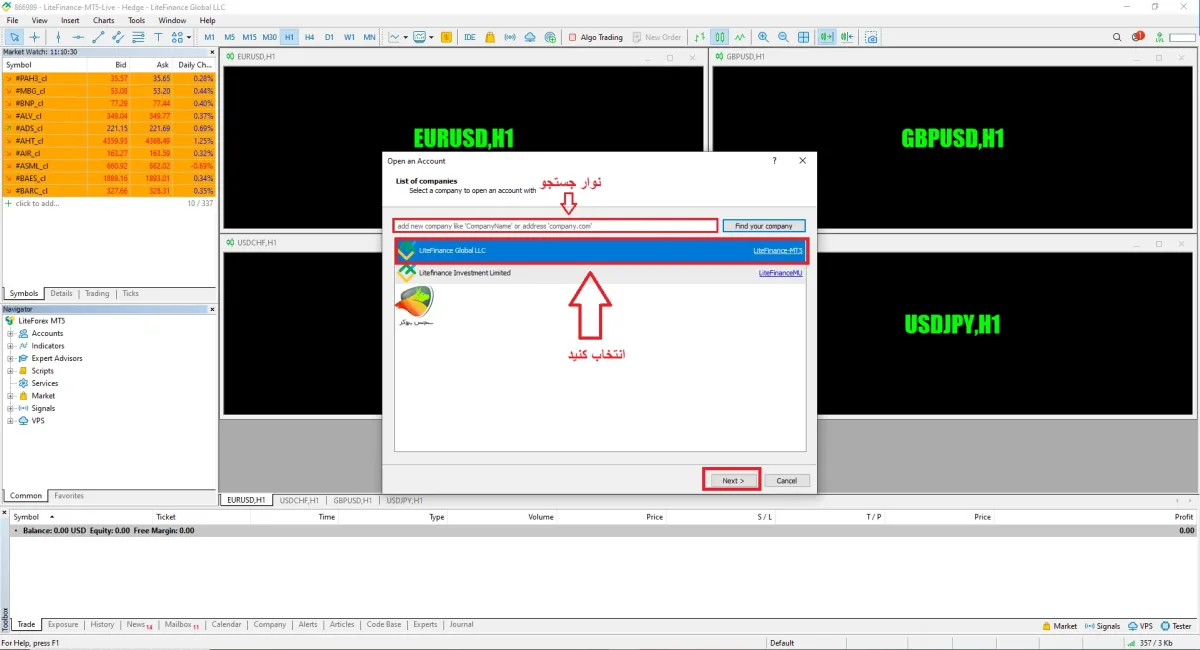This screenshot has width=1200, height=650.
Task: Take a chart screenshot with camera icon
Action: coord(871,37)
